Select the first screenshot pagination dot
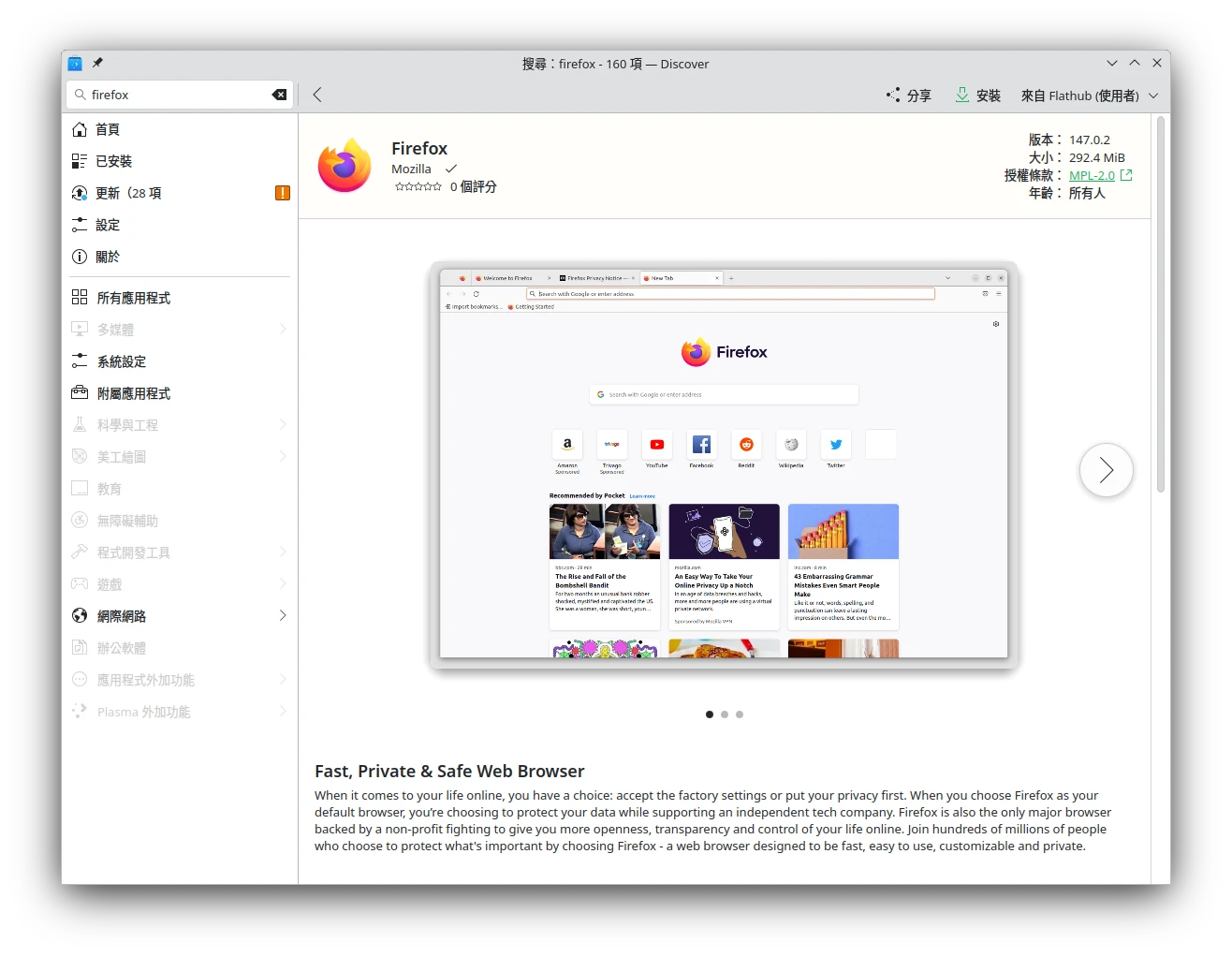This screenshot has height=957, width=1232. [710, 714]
